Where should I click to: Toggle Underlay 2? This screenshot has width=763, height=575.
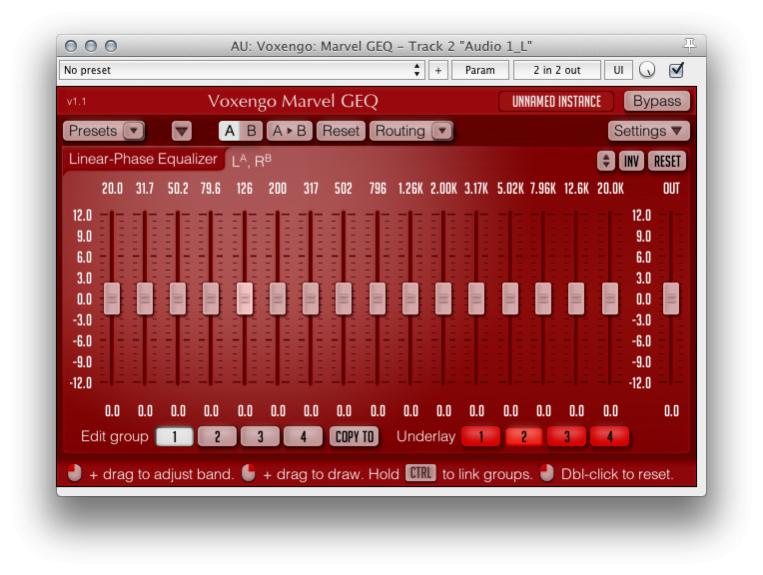[x=524, y=436]
